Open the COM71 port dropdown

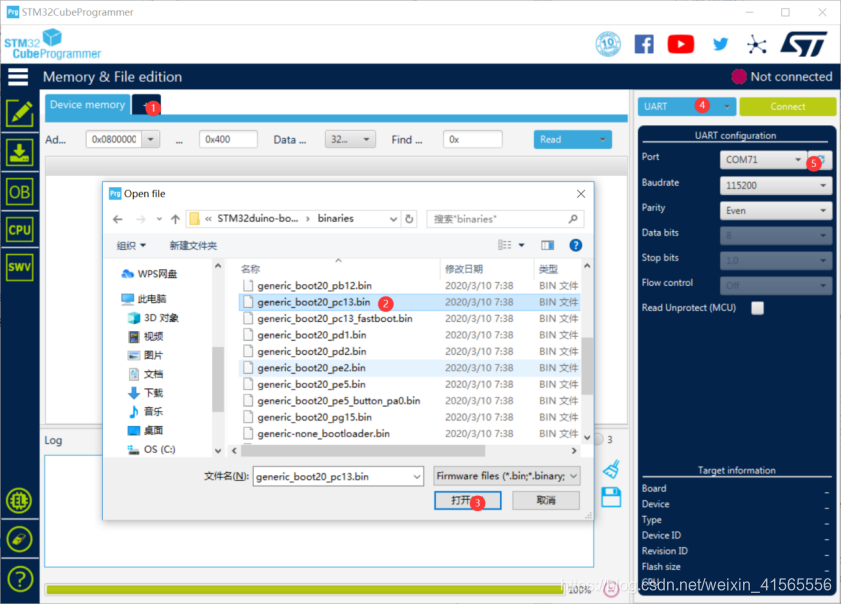coord(763,159)
